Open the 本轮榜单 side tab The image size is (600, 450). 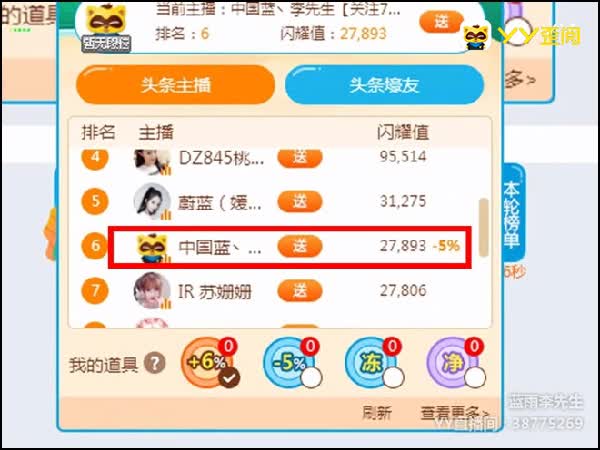(x=512, y=215)
